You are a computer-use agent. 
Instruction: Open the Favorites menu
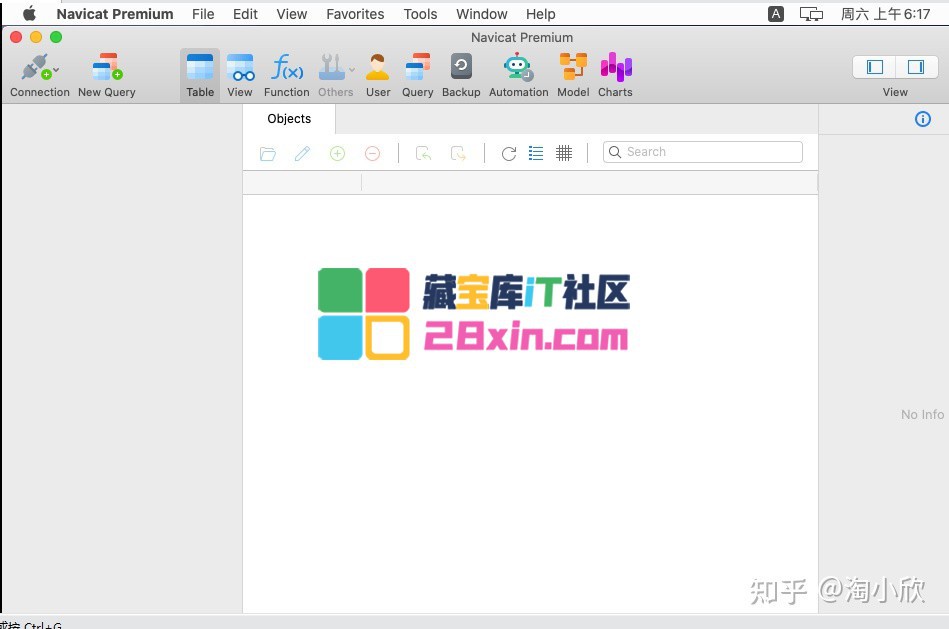tap(355, 14)
